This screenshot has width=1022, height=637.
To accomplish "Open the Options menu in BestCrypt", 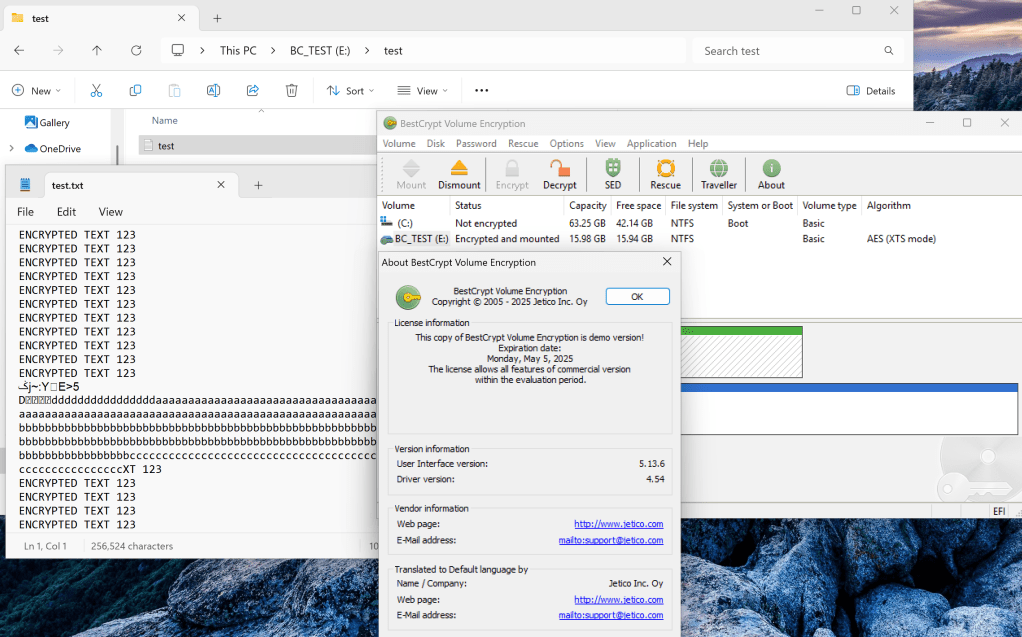I will pos(566,143).
